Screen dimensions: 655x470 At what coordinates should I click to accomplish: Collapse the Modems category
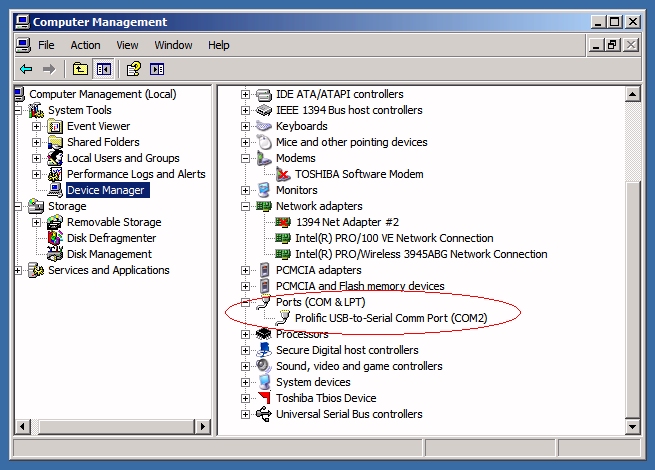pos(245,158)
